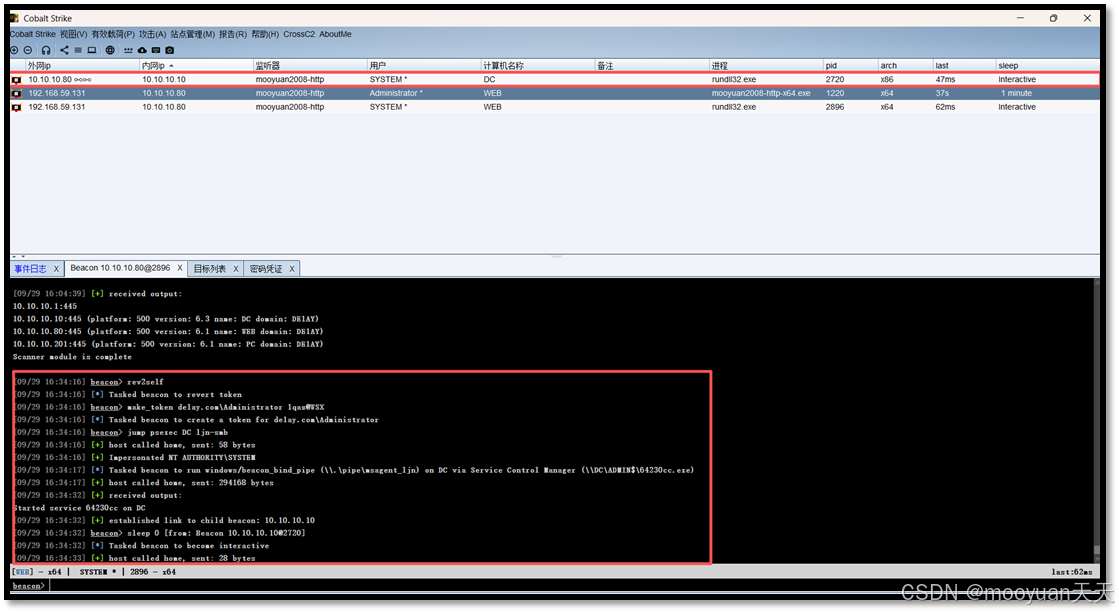Sort by the 监听器 column header

click(310, 66)
